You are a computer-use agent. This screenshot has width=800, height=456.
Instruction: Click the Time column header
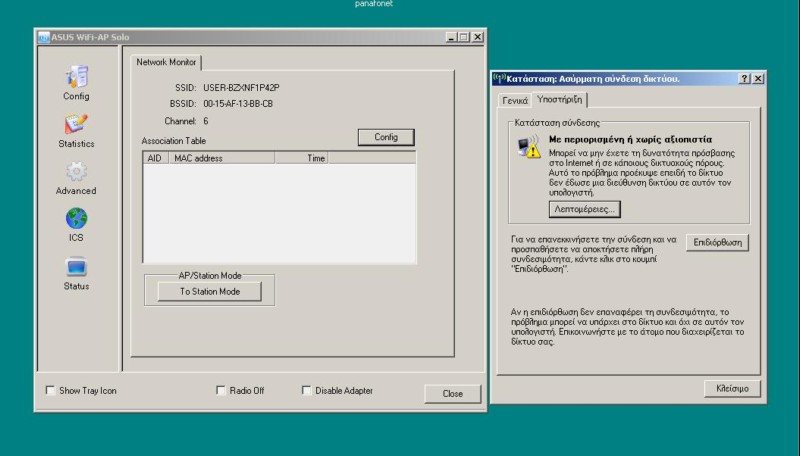(x=301, y=158)
